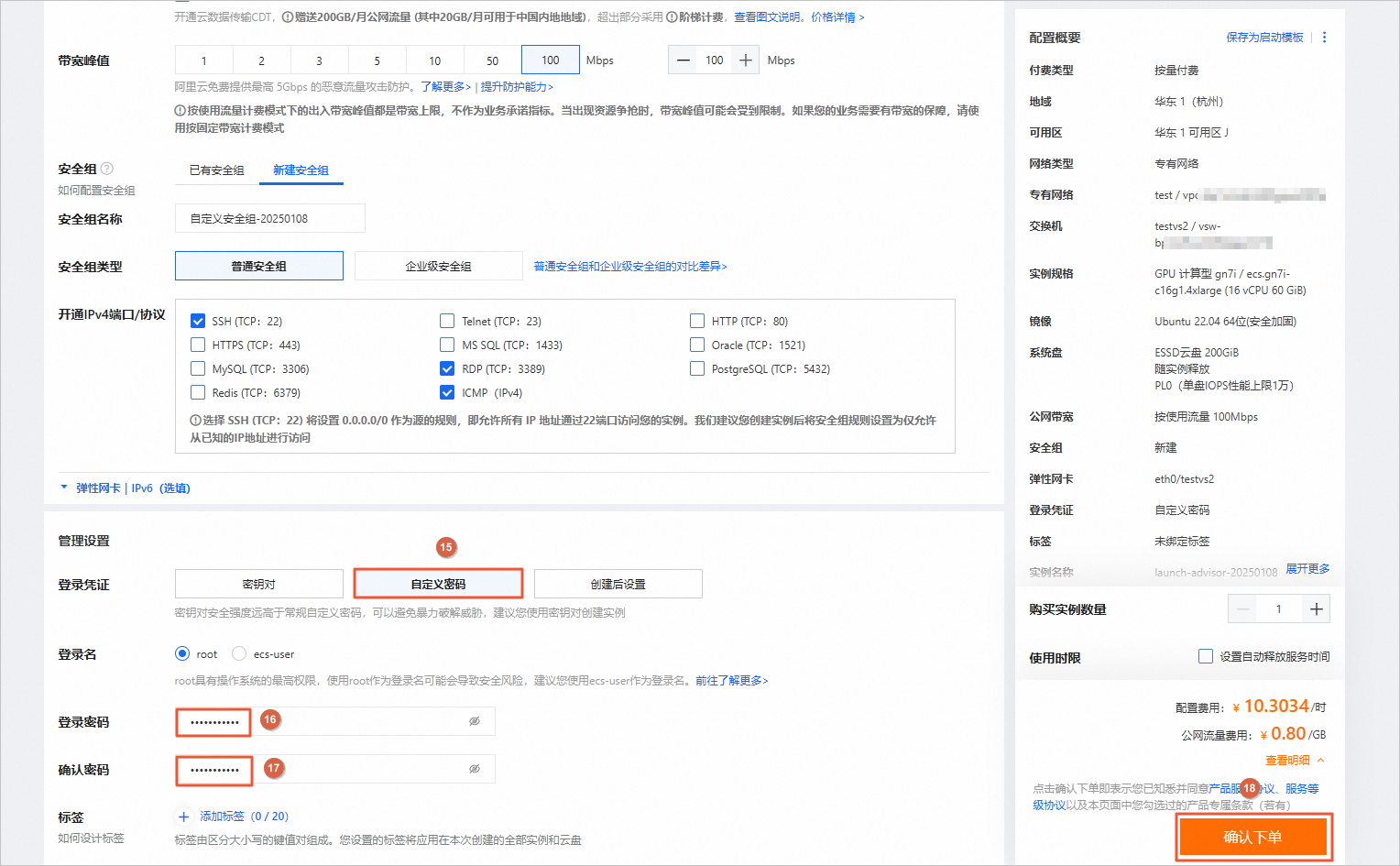
Task: Set bandwidth peak to 10 Mbps
Action: tap(435, 60)
